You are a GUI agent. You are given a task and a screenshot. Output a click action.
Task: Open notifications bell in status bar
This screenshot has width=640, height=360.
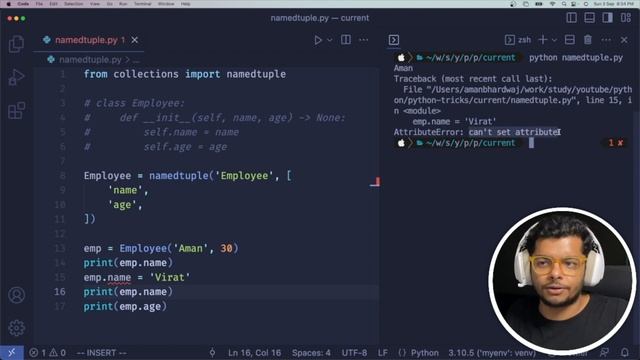click(624, 352)
